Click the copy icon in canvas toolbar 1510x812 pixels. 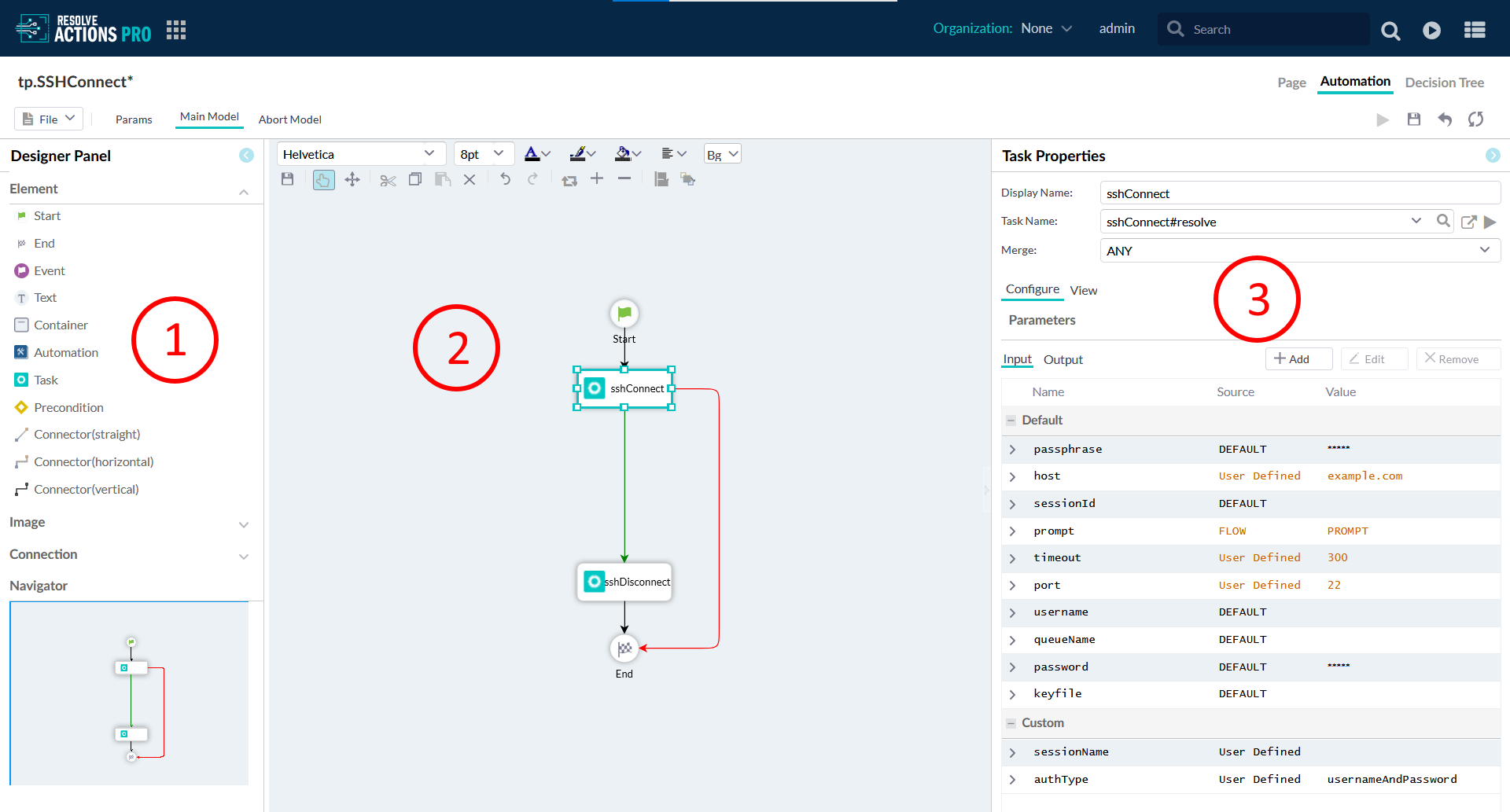pyautogui.click(x=415, y=180)
